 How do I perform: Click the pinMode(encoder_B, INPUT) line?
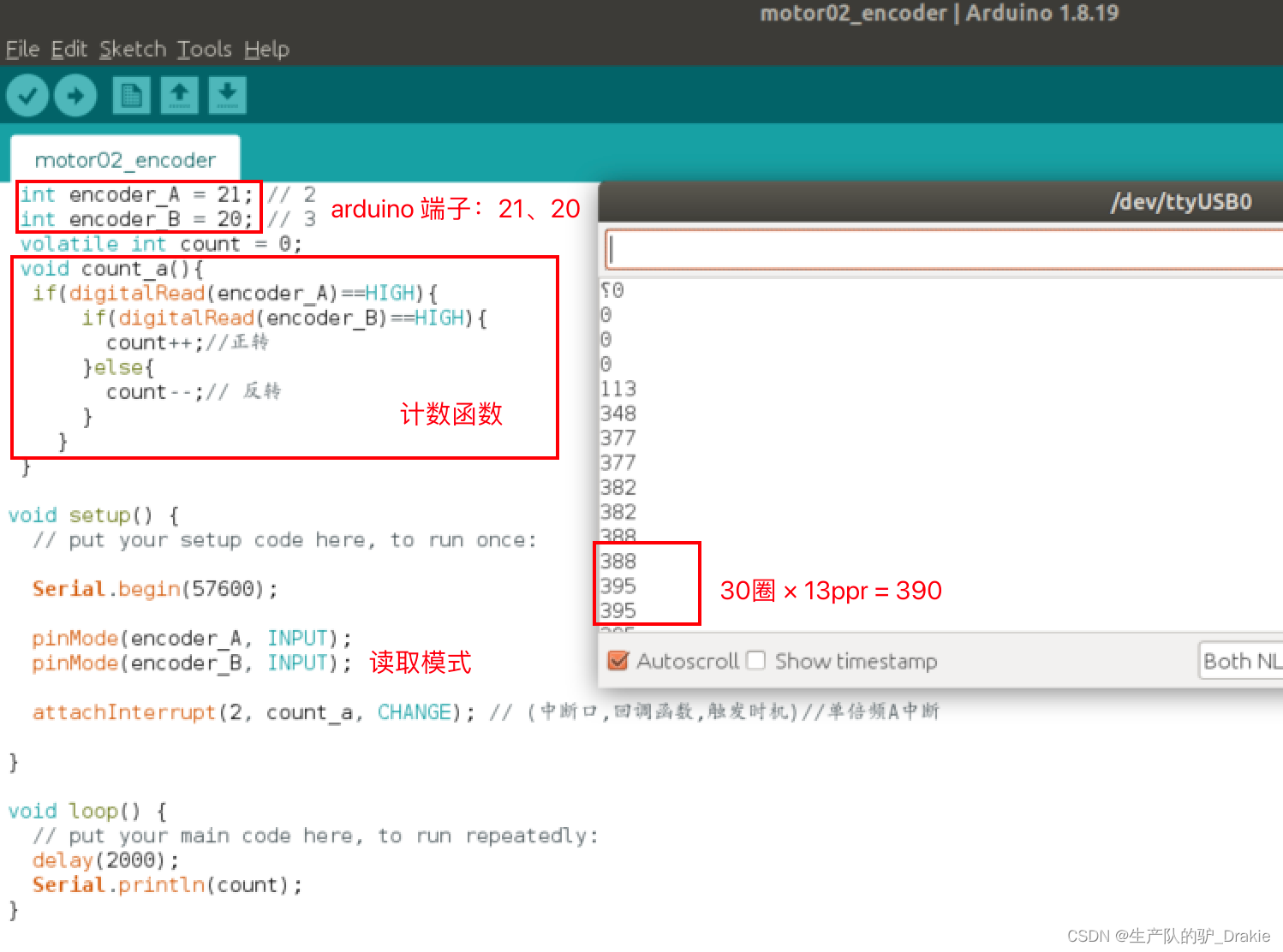click(192, 663)
